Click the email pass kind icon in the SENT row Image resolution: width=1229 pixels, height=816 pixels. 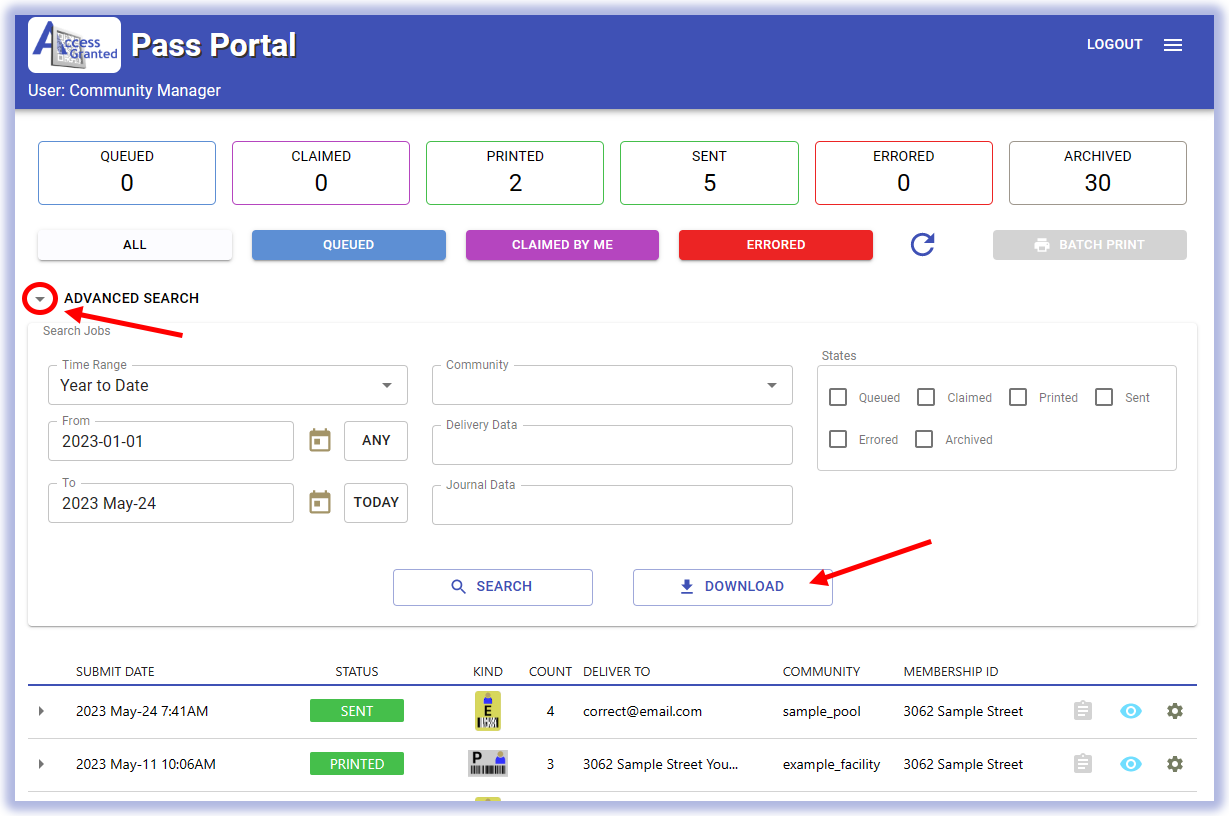point(488,711)
